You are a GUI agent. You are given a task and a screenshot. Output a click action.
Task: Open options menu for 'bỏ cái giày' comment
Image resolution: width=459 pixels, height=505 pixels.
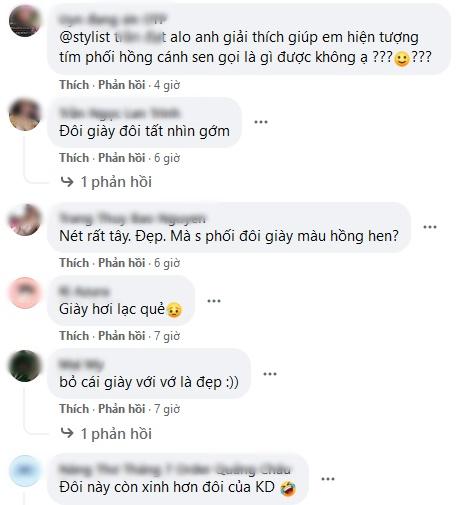pyautogui.click(x=270, y=374)
